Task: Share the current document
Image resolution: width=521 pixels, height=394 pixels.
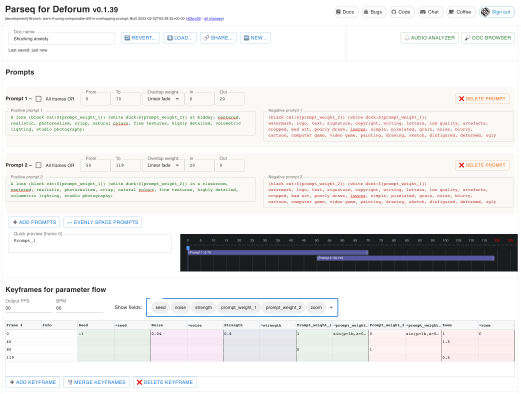Action: (x=218, y=38)
